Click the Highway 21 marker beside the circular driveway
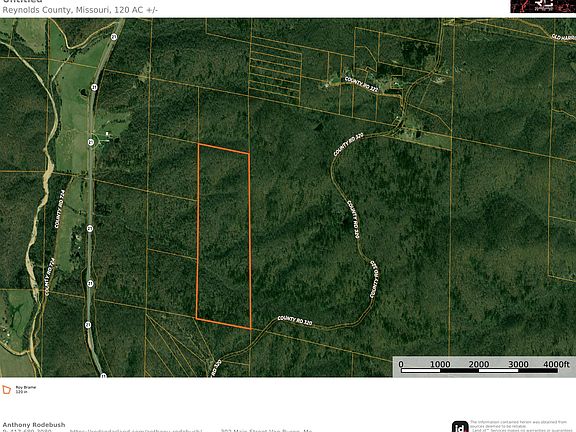The width and height of the screenshot is (576, 432). (x=91, y=142)
